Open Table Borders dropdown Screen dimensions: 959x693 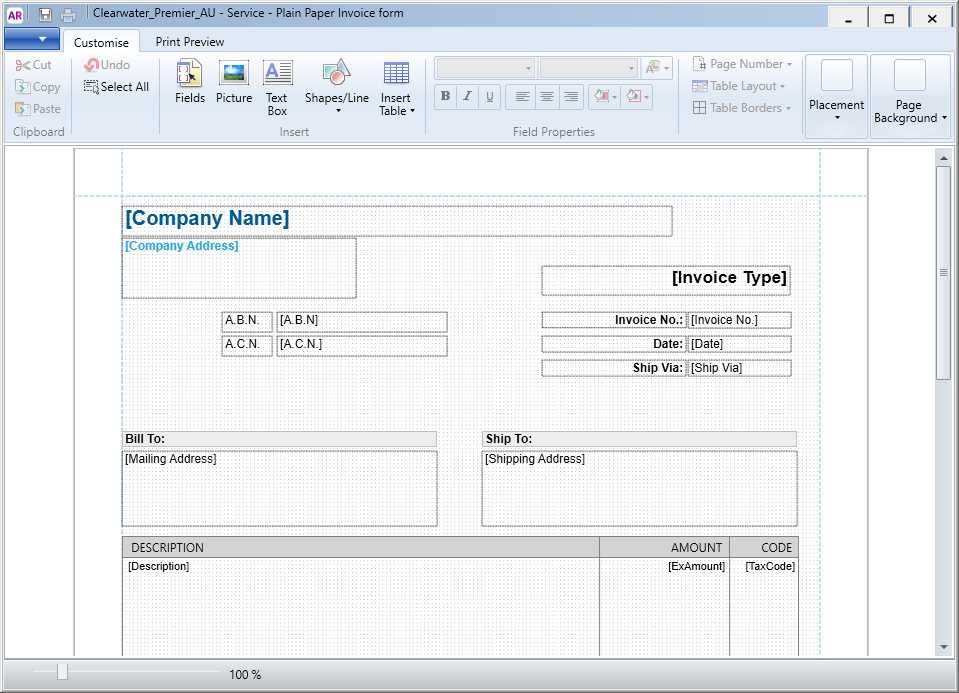(x=742, y=108)
